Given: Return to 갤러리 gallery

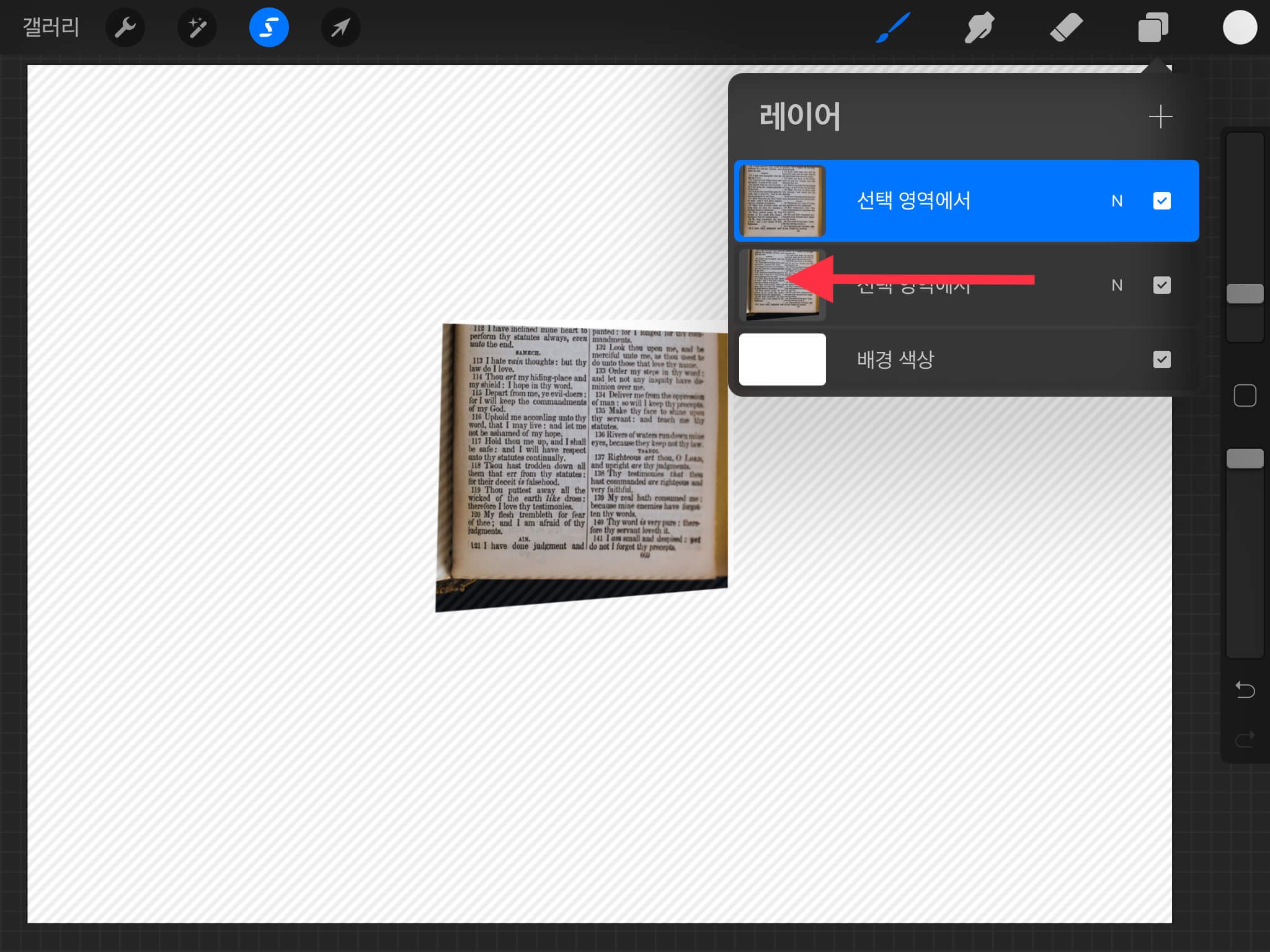Looking at the screenshot, I should click(x=51, y=27).
